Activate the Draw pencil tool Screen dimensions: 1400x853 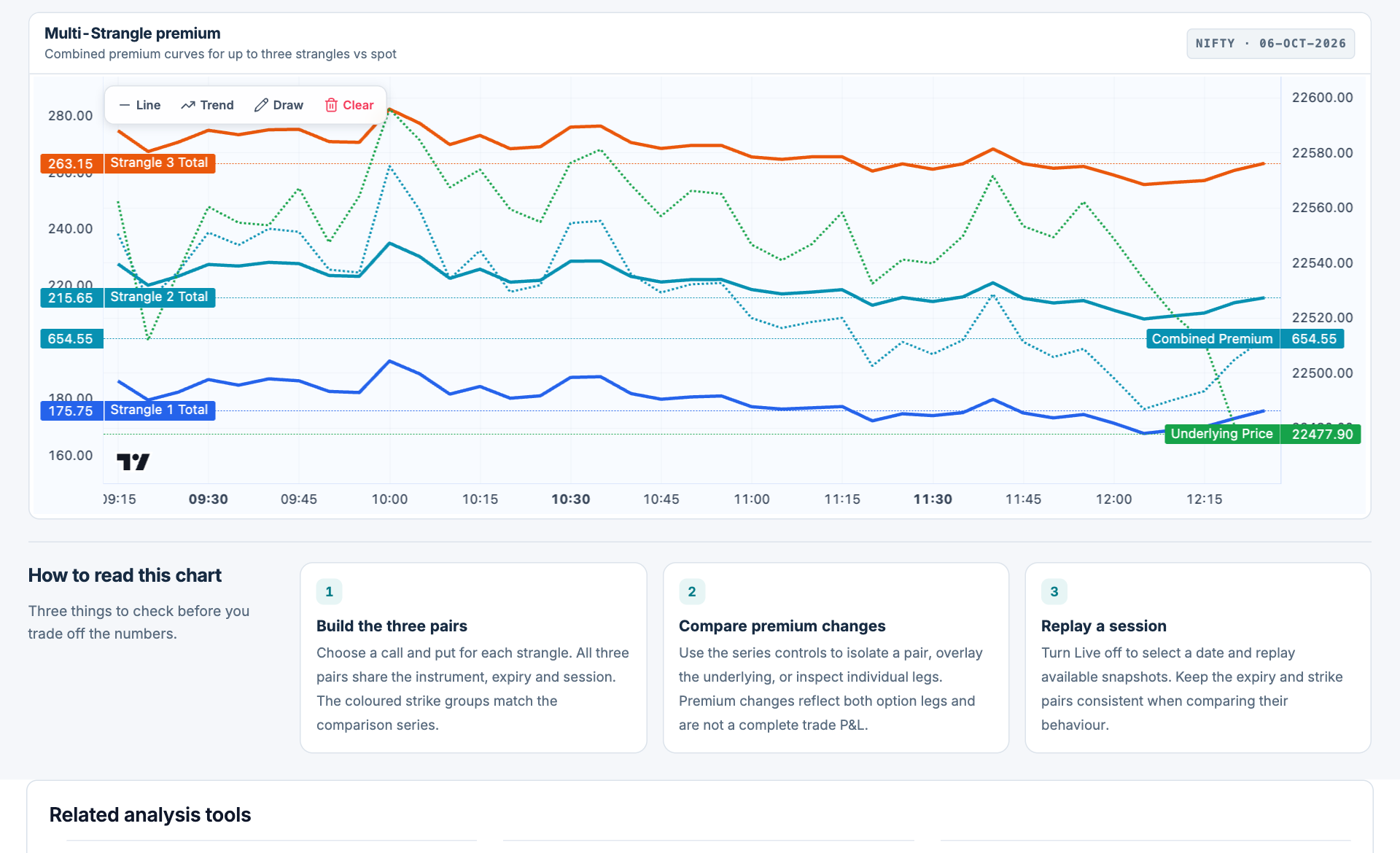pos(279,105)
